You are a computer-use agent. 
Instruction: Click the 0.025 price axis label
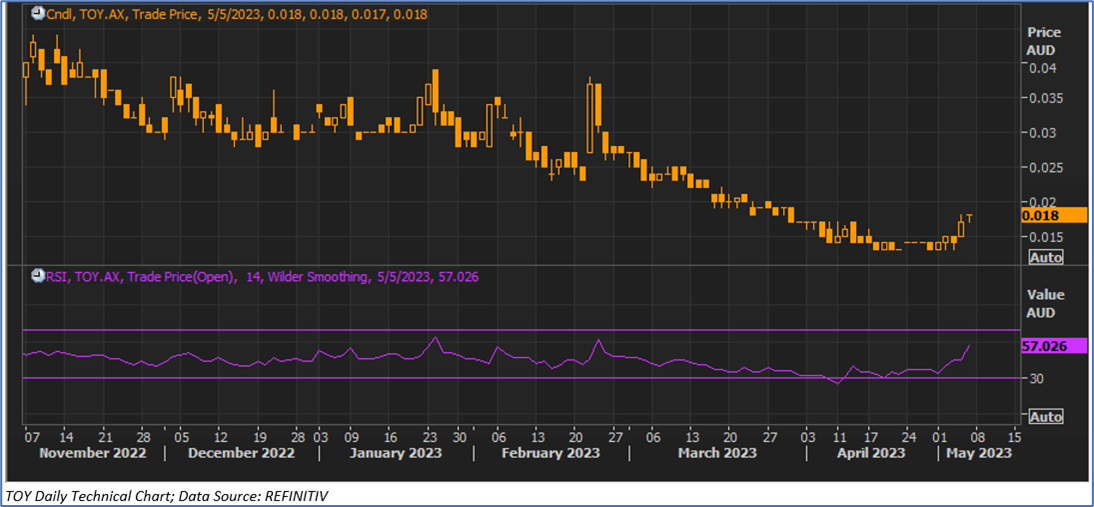click(x=1046, y=167)
